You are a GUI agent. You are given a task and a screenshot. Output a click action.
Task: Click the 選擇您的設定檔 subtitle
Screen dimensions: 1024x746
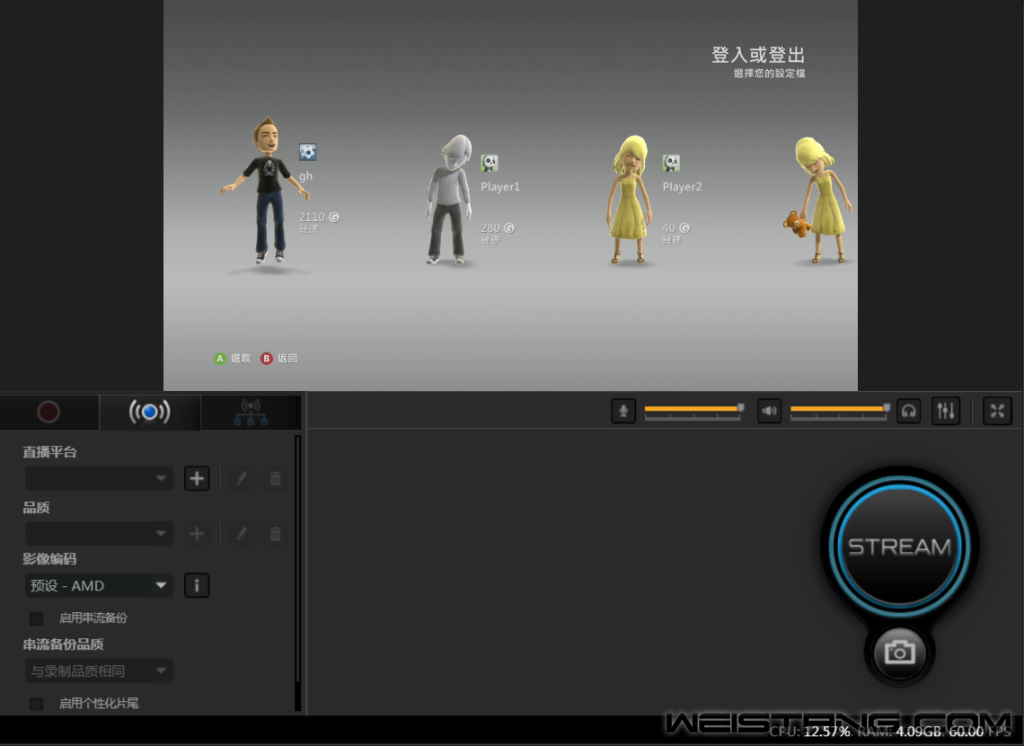[769, 73]
